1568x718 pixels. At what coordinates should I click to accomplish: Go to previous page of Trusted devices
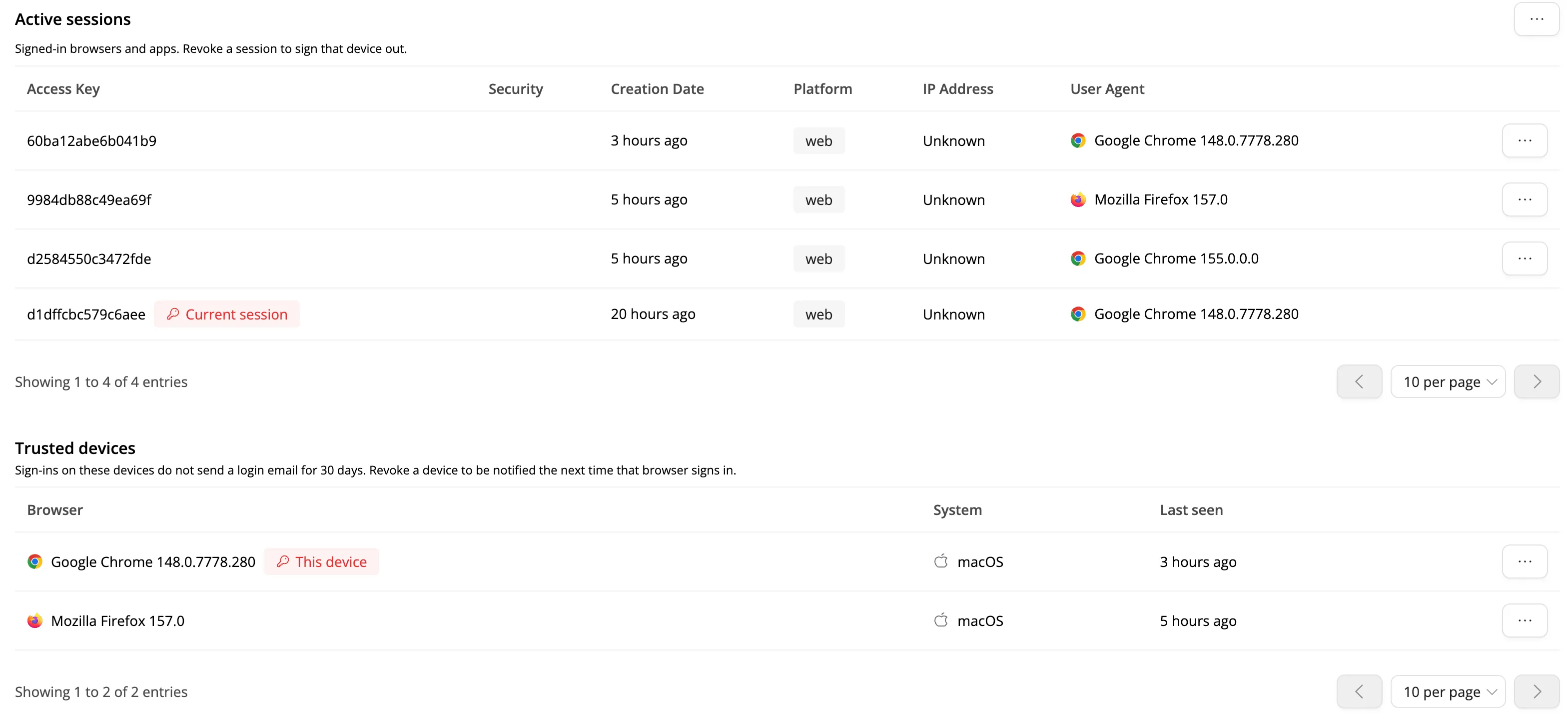click(x=1359, y=692)
